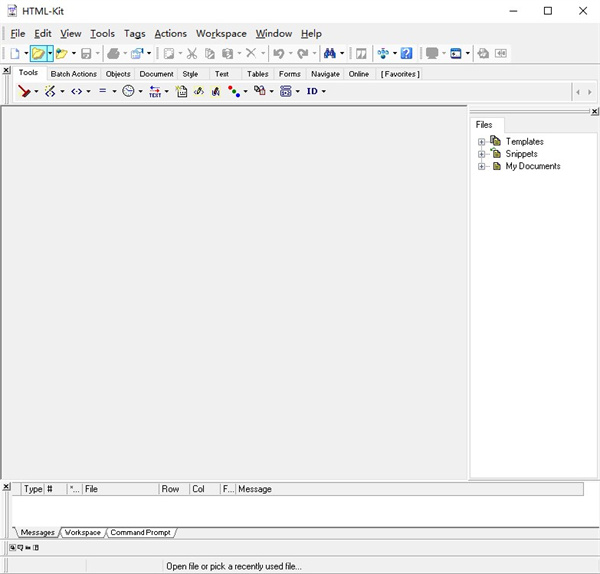Click the Open file folder icon
The height and width of the screenshot is (574, 600).
(x=37, y=53)
